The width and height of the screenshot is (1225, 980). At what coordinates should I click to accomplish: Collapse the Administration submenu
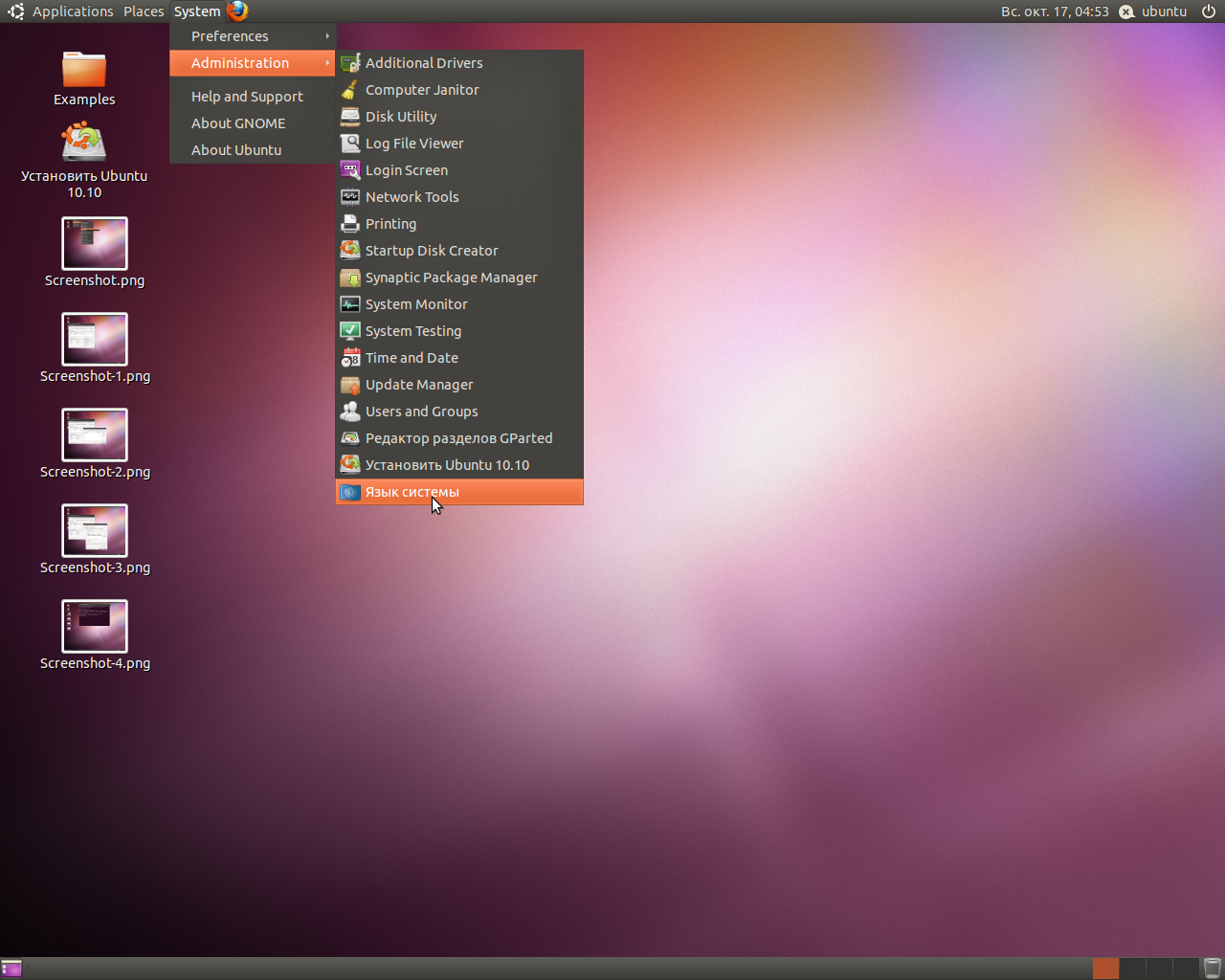[x=253, y=63]
